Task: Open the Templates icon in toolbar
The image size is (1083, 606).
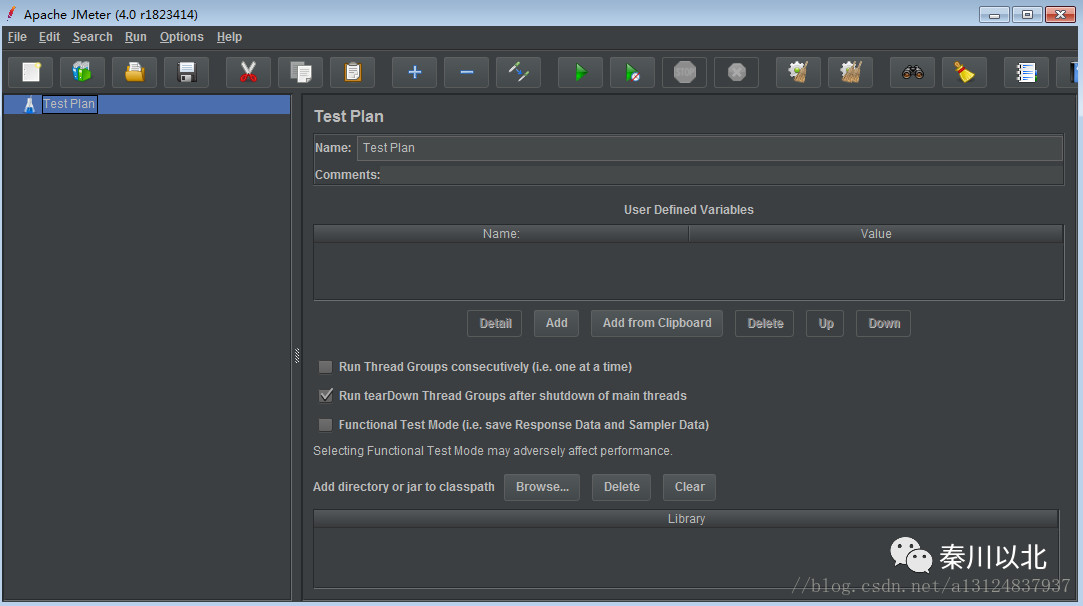Action: 82,72
